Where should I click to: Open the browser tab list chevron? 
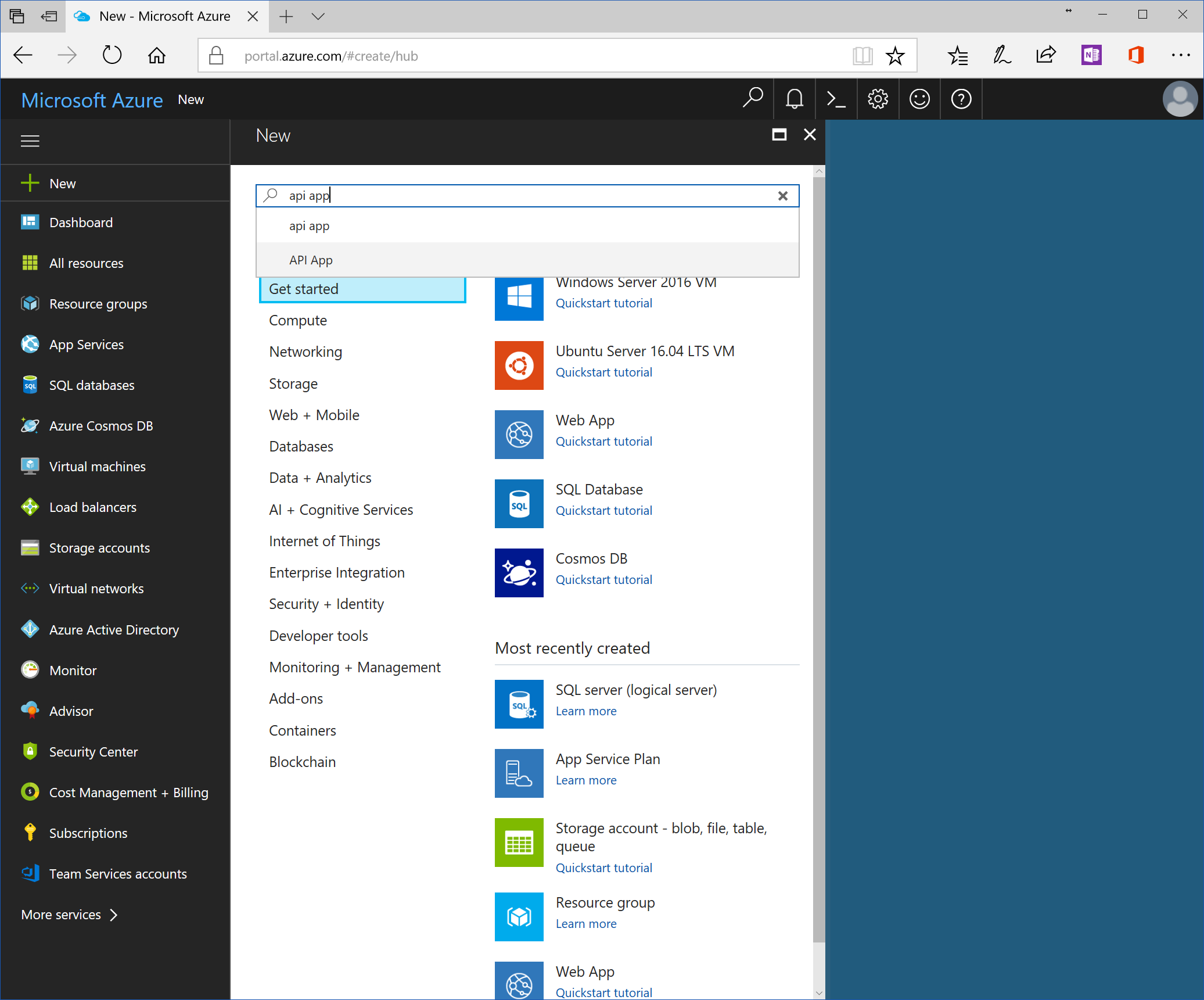(318, 16)
